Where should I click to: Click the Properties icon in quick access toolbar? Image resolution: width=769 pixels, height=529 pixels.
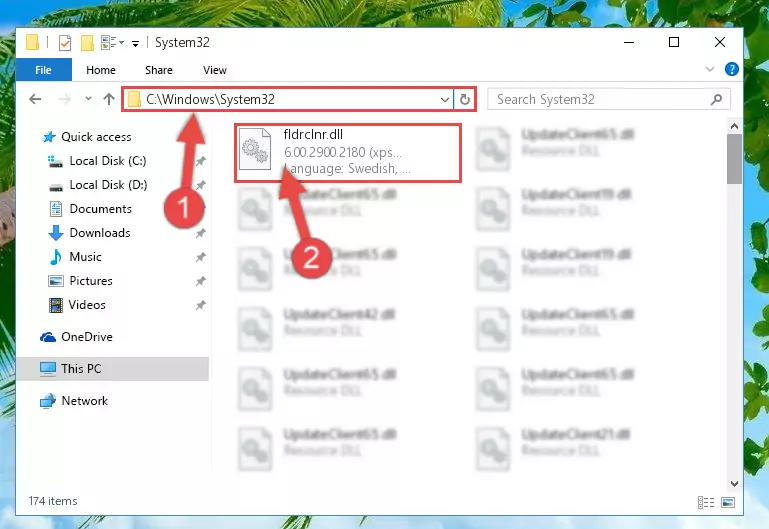[65, 43]
